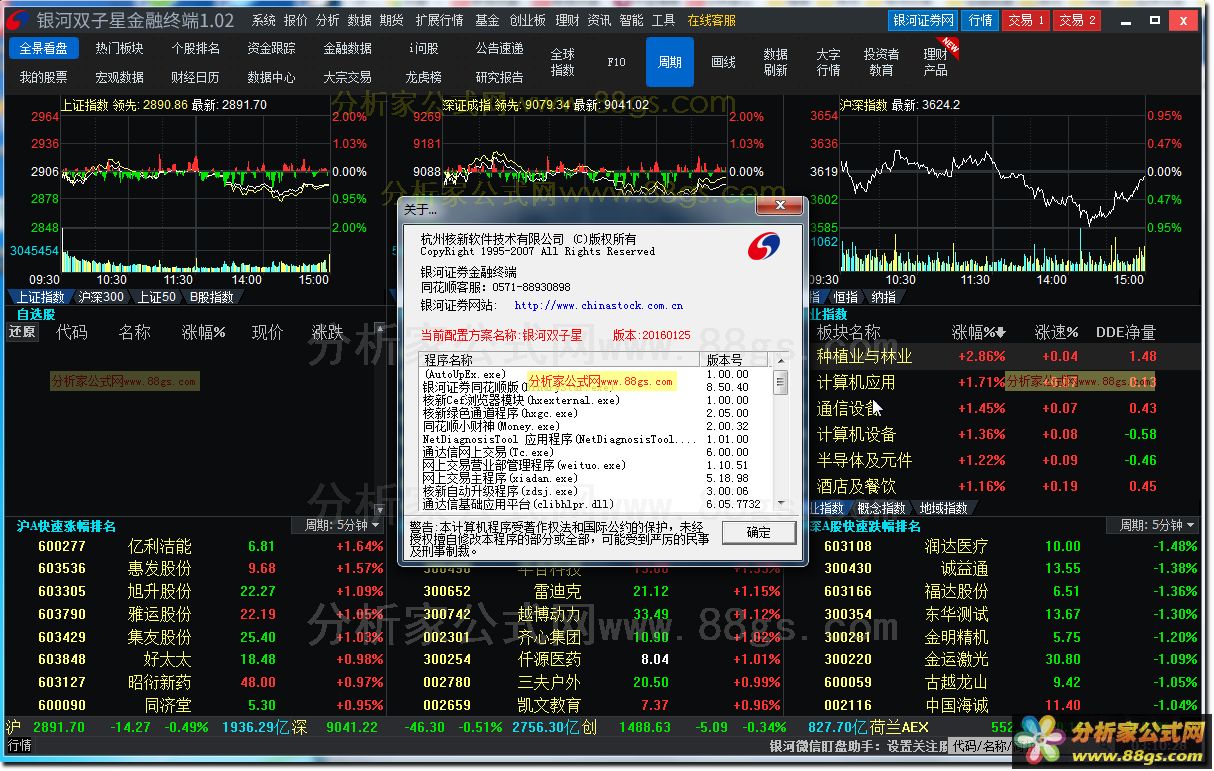The height and width of the screenshot is (771, 1214).
Task: Switch to the B股指数 chart tab
Action: [x=212, y=297]
